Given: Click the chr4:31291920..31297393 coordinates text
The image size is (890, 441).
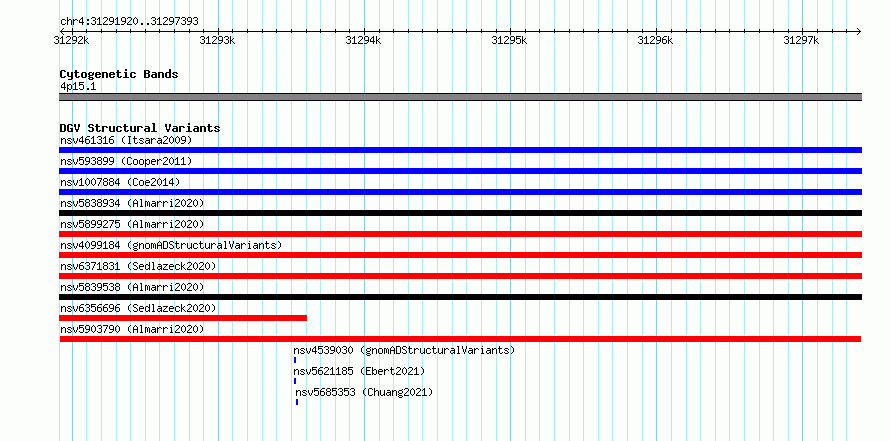Looking at the screenshot, I should click(129, 22).
